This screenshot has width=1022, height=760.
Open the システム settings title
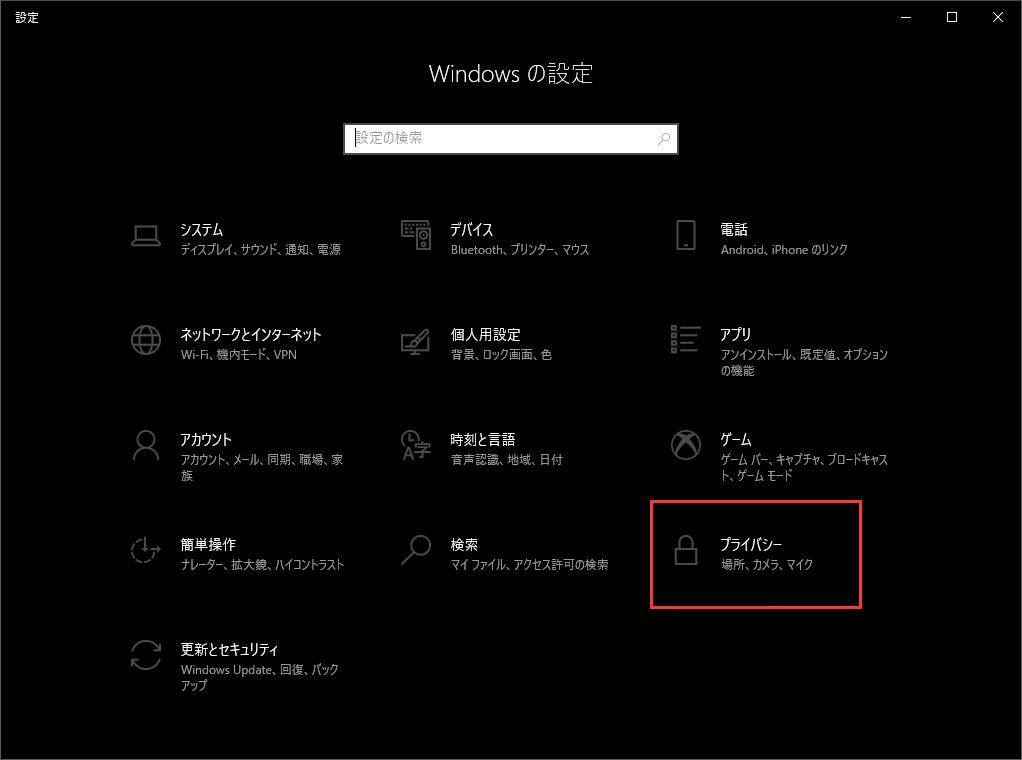point(201,229)
